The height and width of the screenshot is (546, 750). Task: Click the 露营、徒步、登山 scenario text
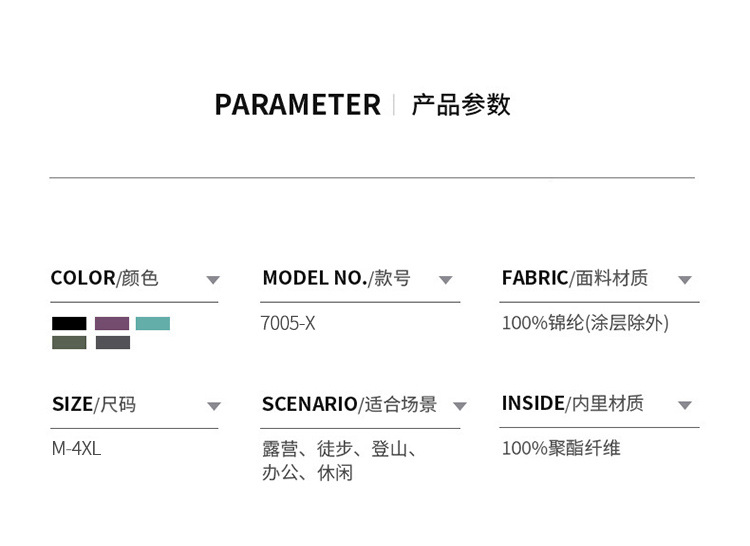[x=339, y=448]
